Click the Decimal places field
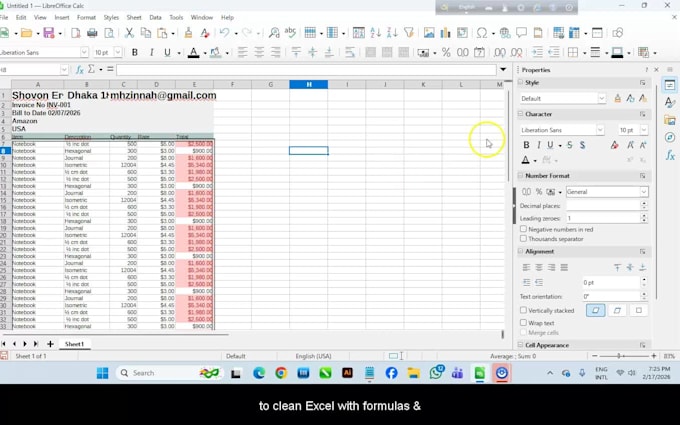 pyautogui.click(x=604, y=205)
